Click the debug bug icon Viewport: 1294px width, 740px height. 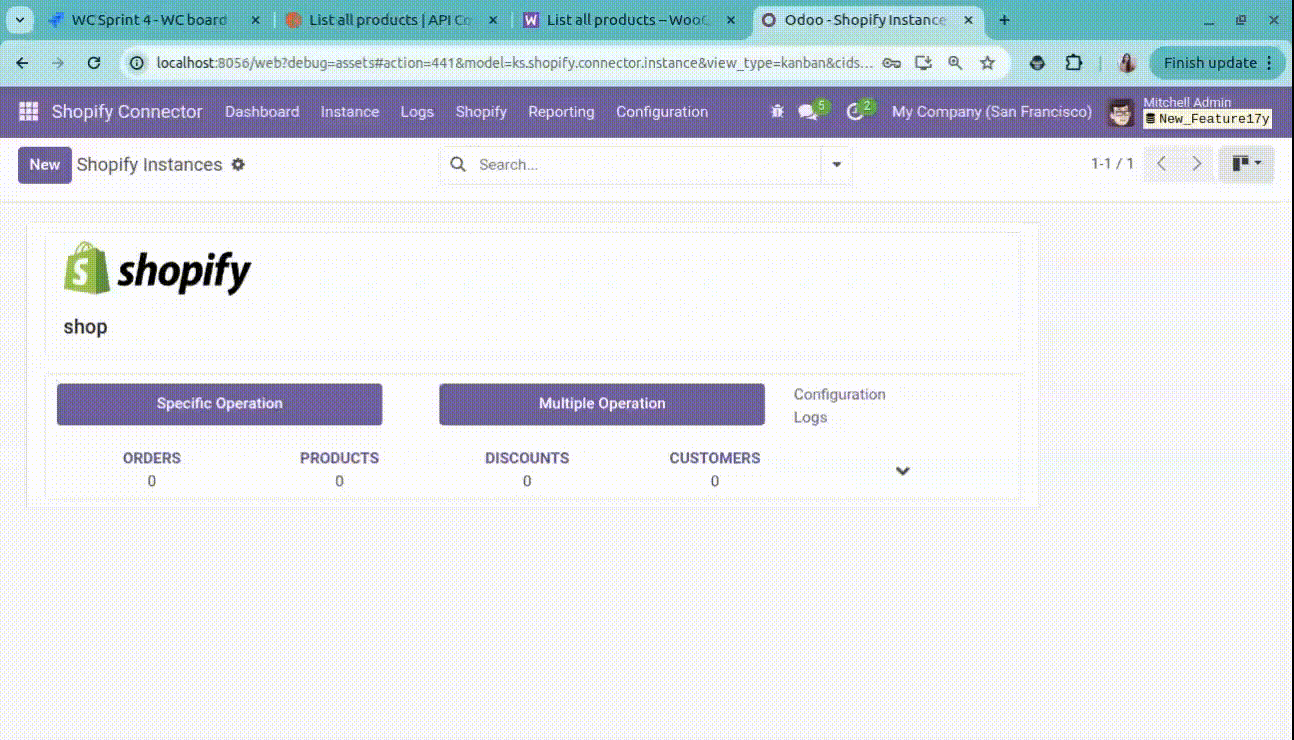tap(777, 112)
